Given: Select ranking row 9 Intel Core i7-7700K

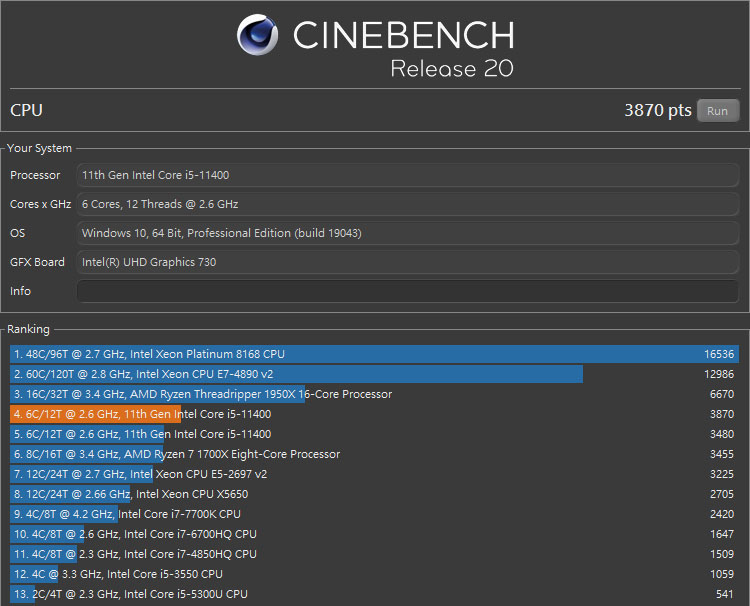Looking at the screenshot, I should pos(375,514).
